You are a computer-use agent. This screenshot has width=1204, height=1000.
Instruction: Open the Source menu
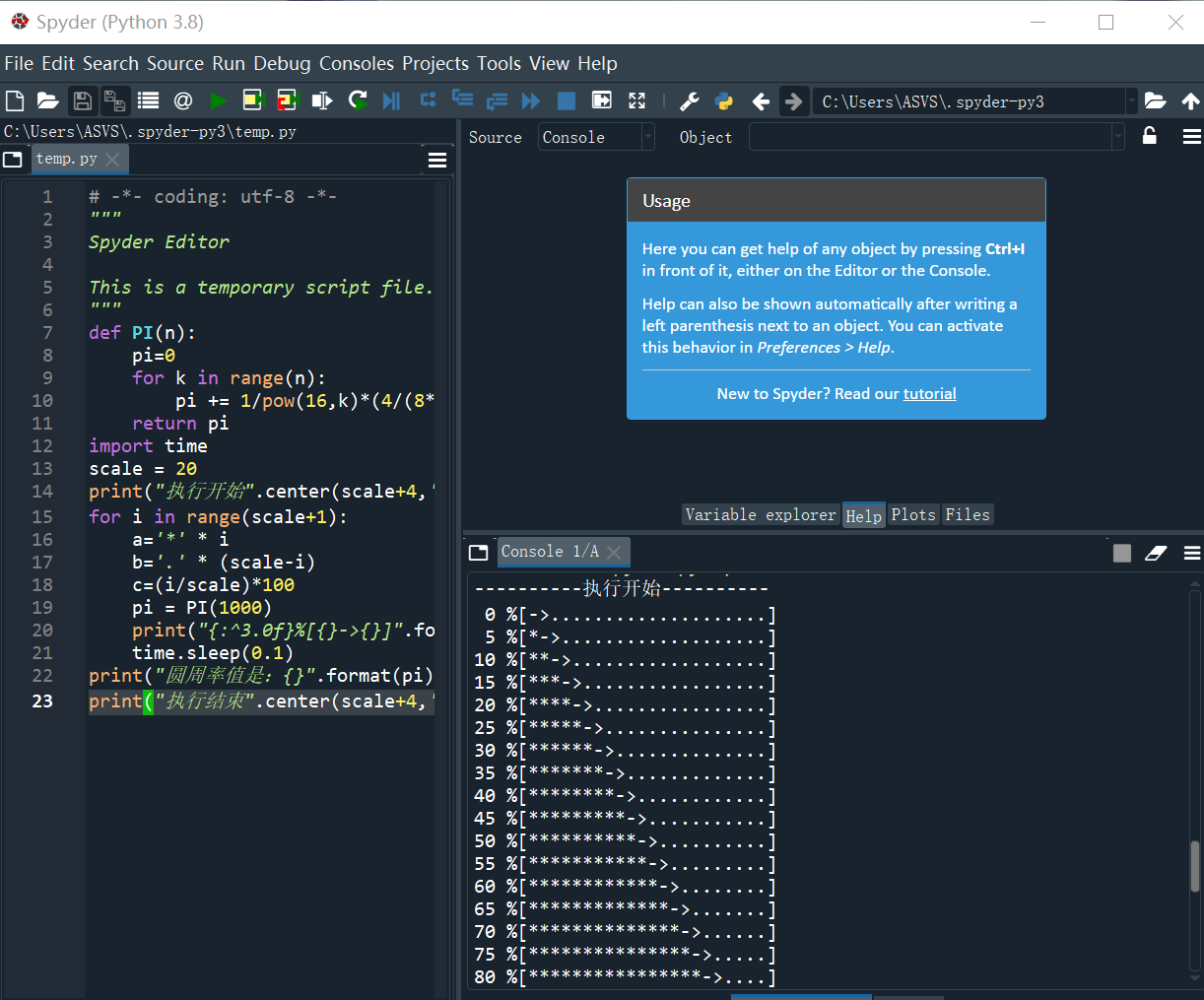[x=175, y=63]
